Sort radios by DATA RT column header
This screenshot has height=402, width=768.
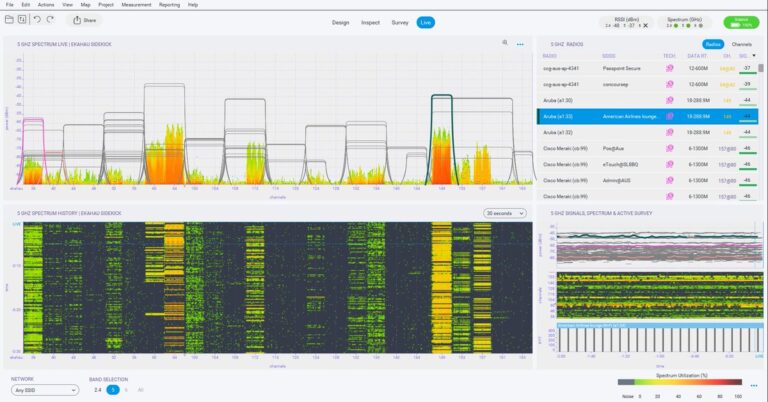[696, 56]
